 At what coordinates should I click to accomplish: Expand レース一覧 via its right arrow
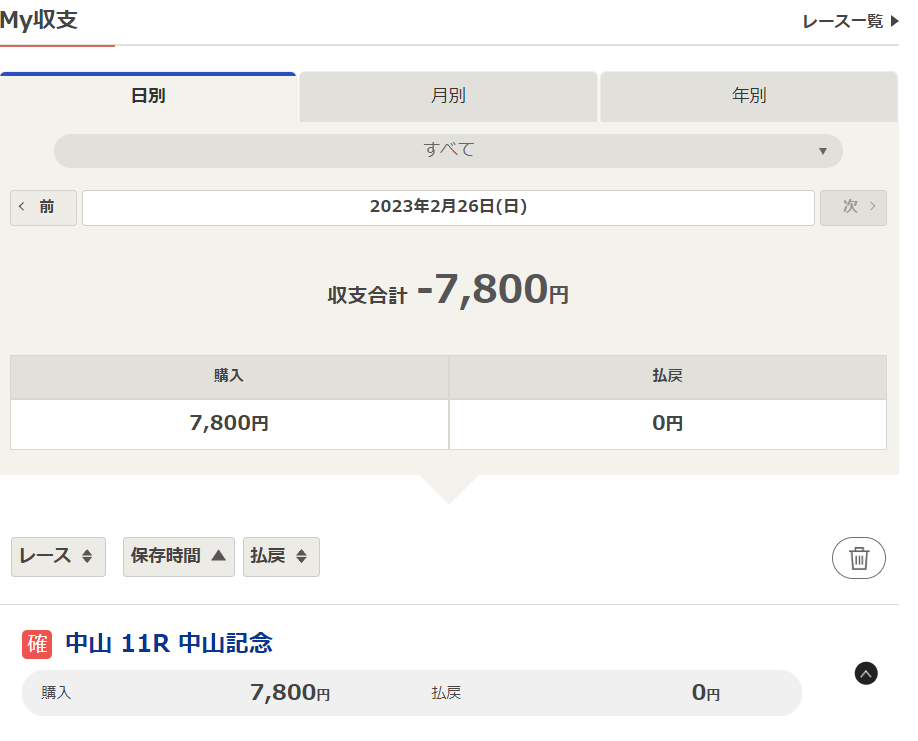(x=891, y=20)
